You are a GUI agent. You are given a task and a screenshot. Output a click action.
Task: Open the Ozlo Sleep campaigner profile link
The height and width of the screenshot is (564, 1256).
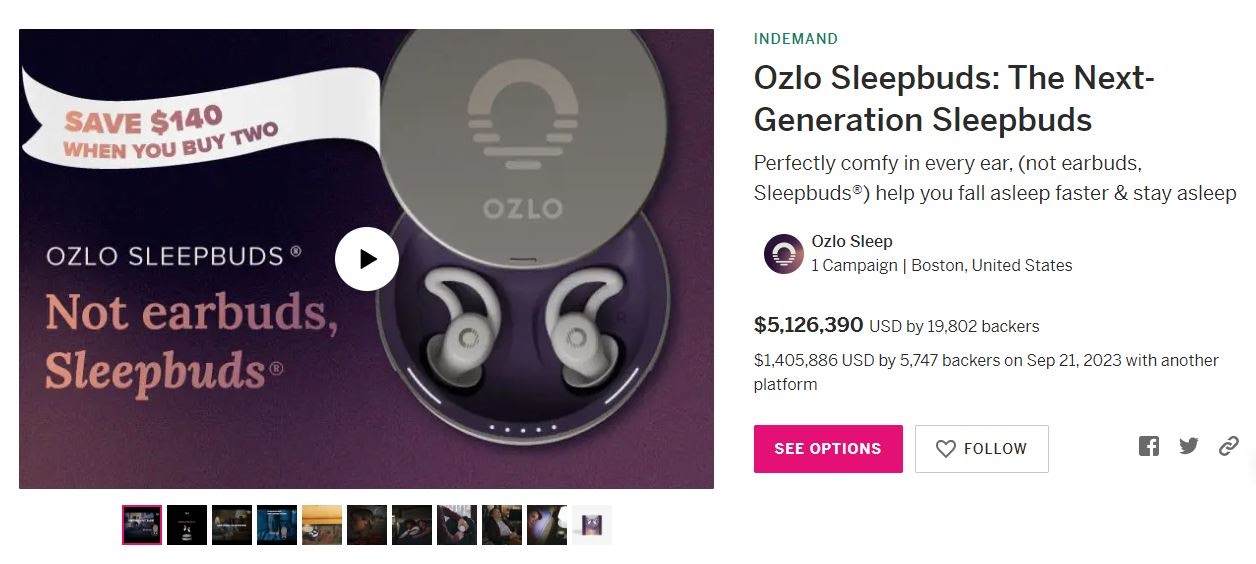pyautogui.click(x=852, y=241)
